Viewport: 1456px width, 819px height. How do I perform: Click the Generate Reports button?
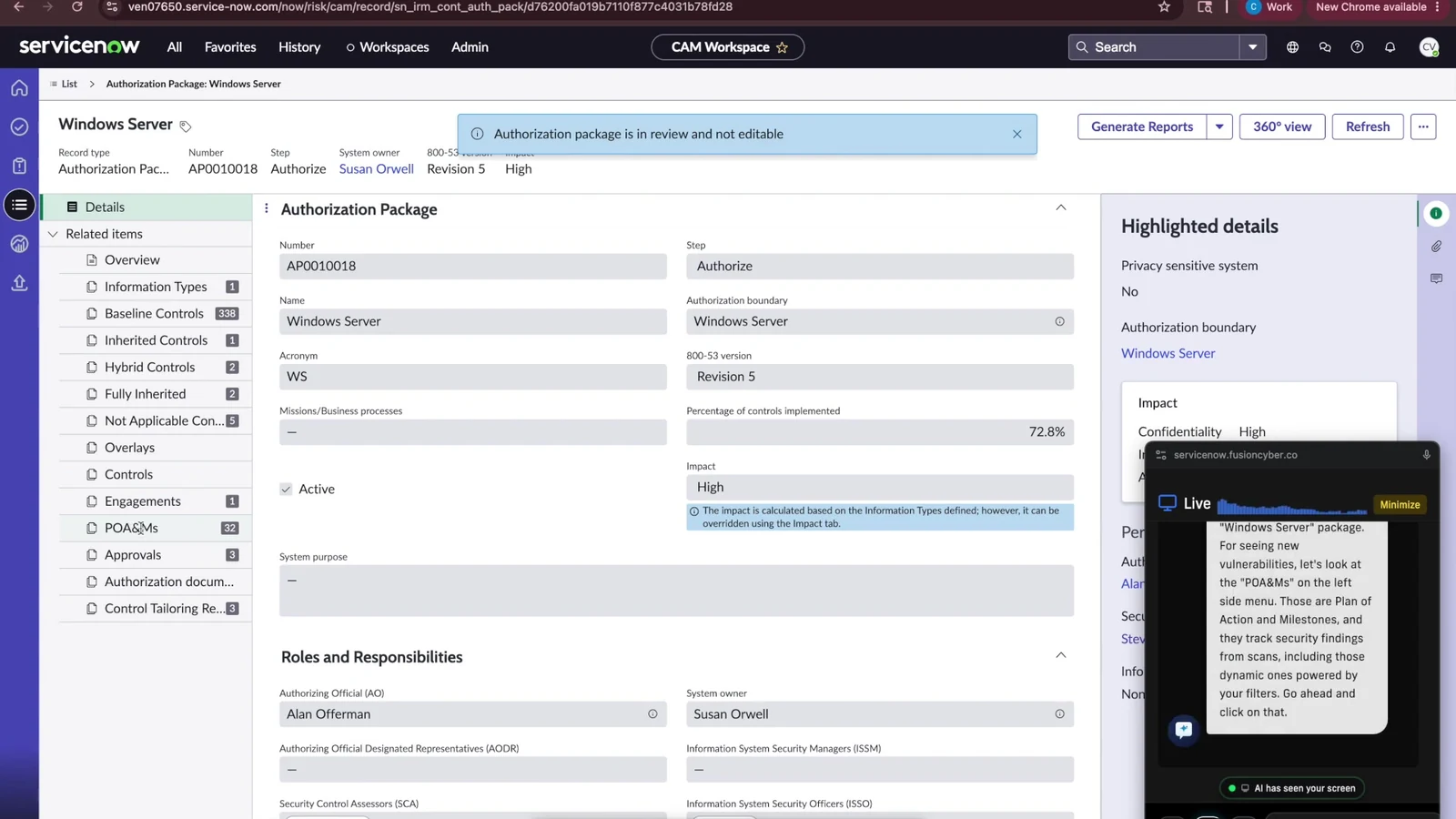[x=1142, y=126]
